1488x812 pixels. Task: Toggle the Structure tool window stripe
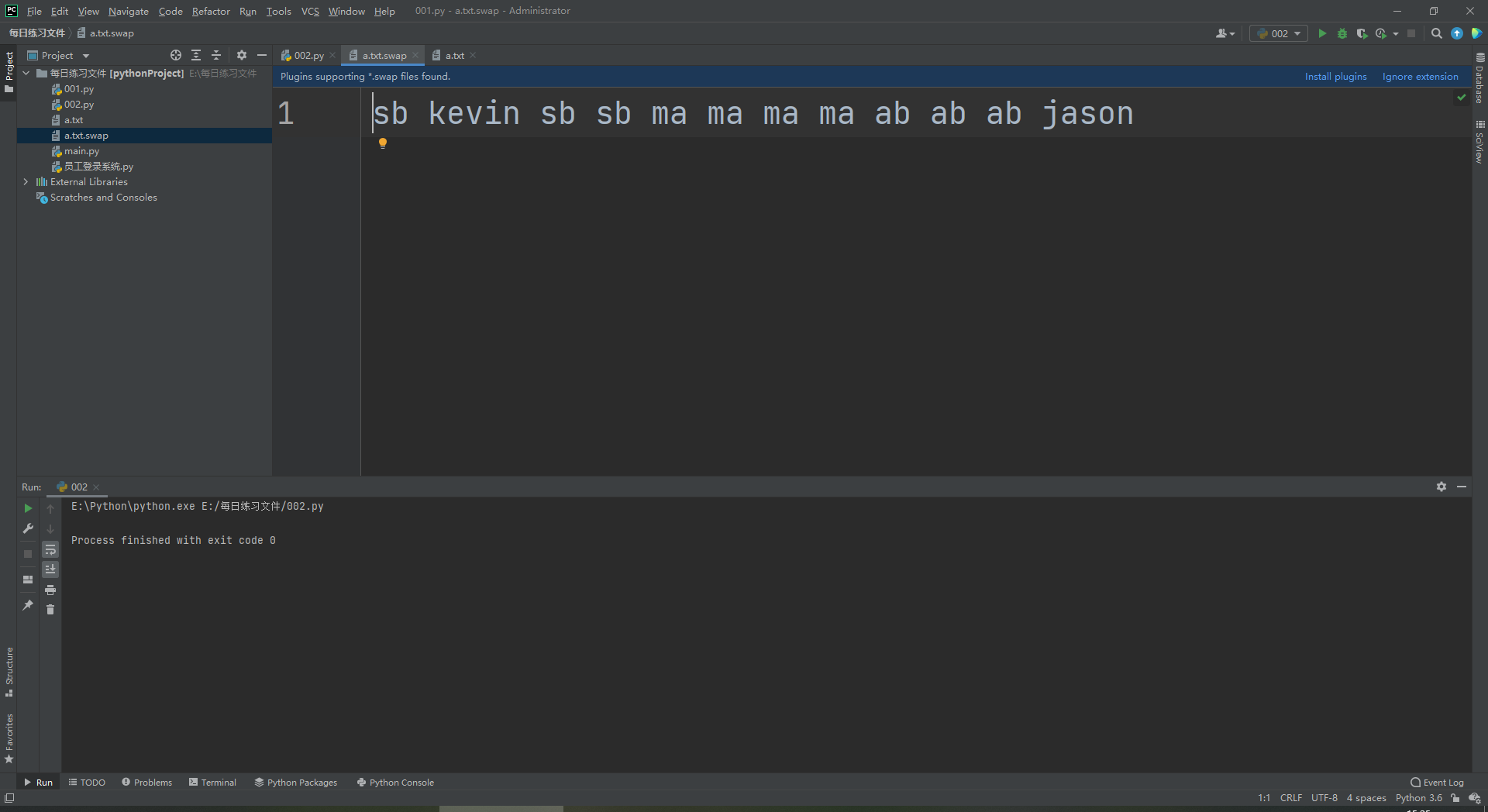point(9,671)
